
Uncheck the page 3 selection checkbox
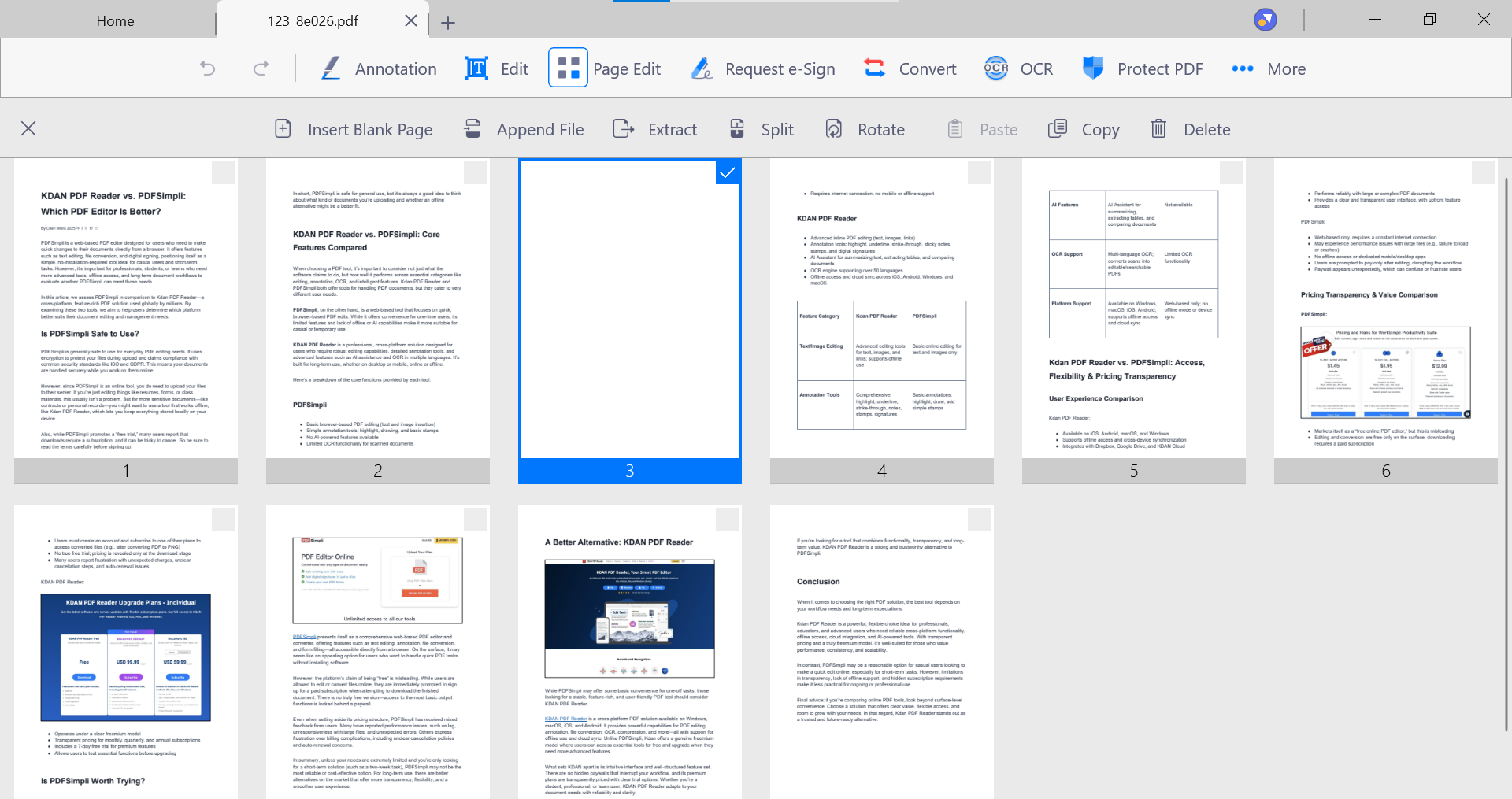728,172
